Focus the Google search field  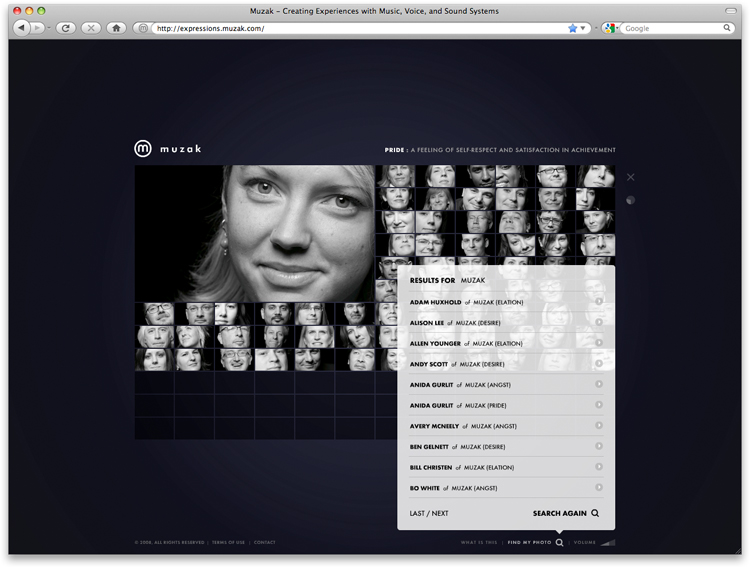[x=672, y=28]
